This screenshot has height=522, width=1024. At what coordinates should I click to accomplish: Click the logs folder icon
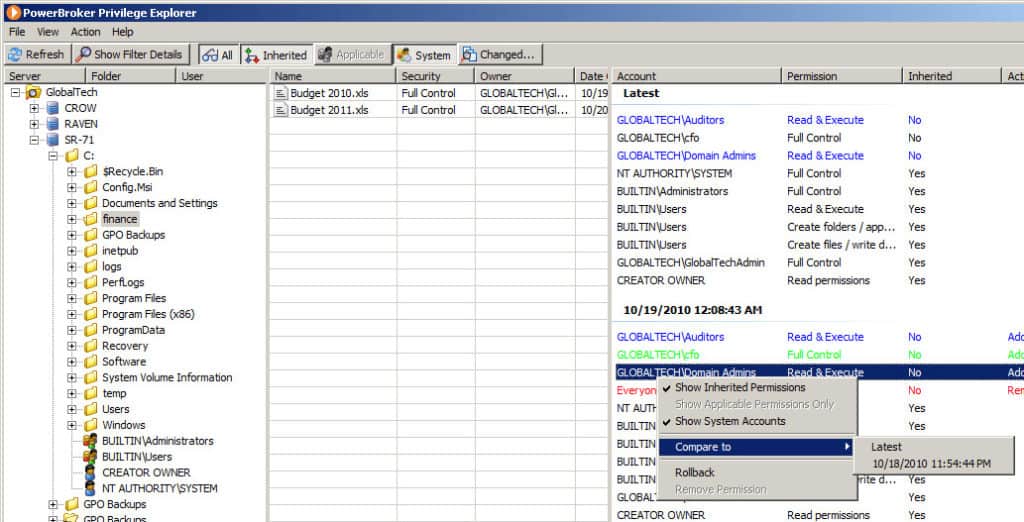(91, 267)
